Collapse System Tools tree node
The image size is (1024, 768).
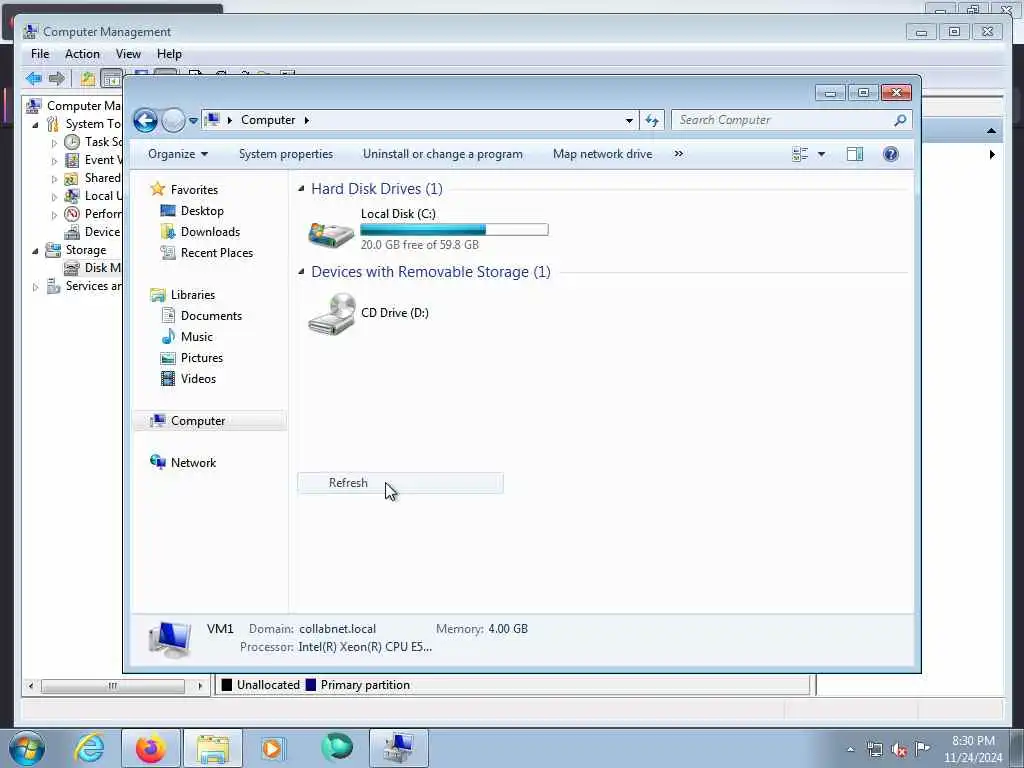tap(35, 125)
